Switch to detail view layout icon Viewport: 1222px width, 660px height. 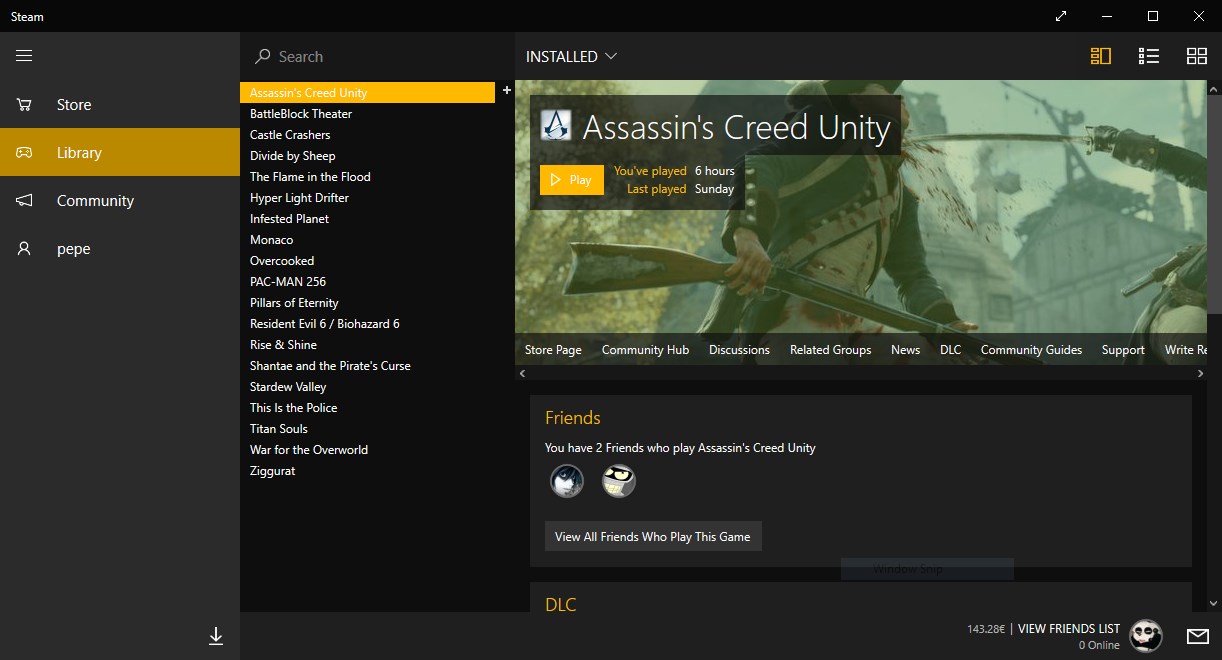(1101, 56)
